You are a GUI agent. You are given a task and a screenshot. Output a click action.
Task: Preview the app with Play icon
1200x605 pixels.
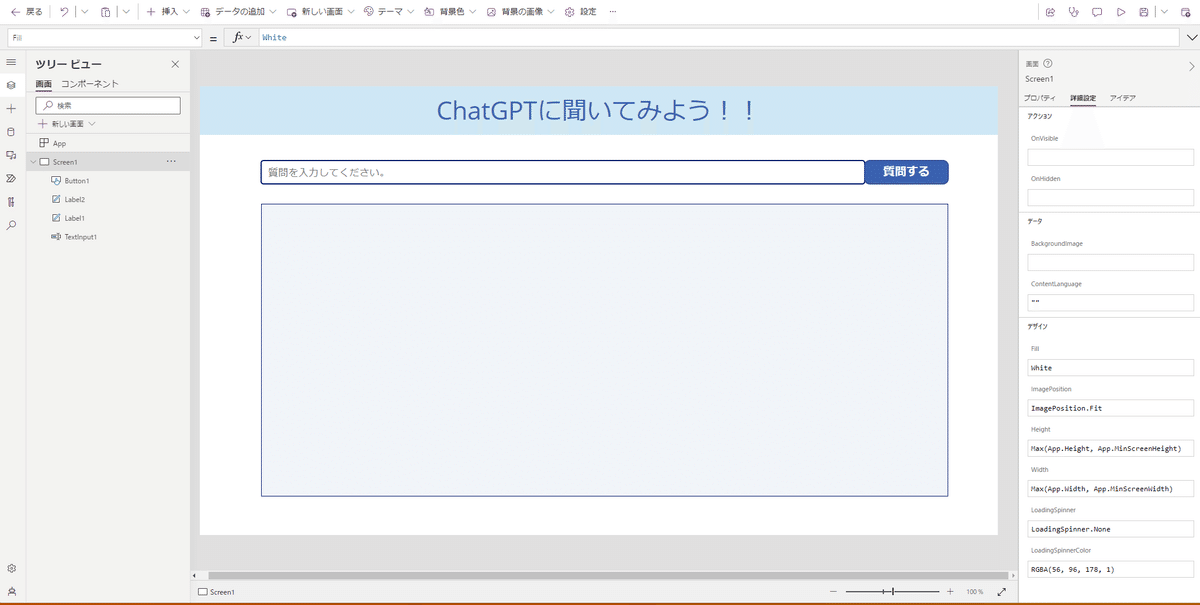click(x=1121, y=12)
